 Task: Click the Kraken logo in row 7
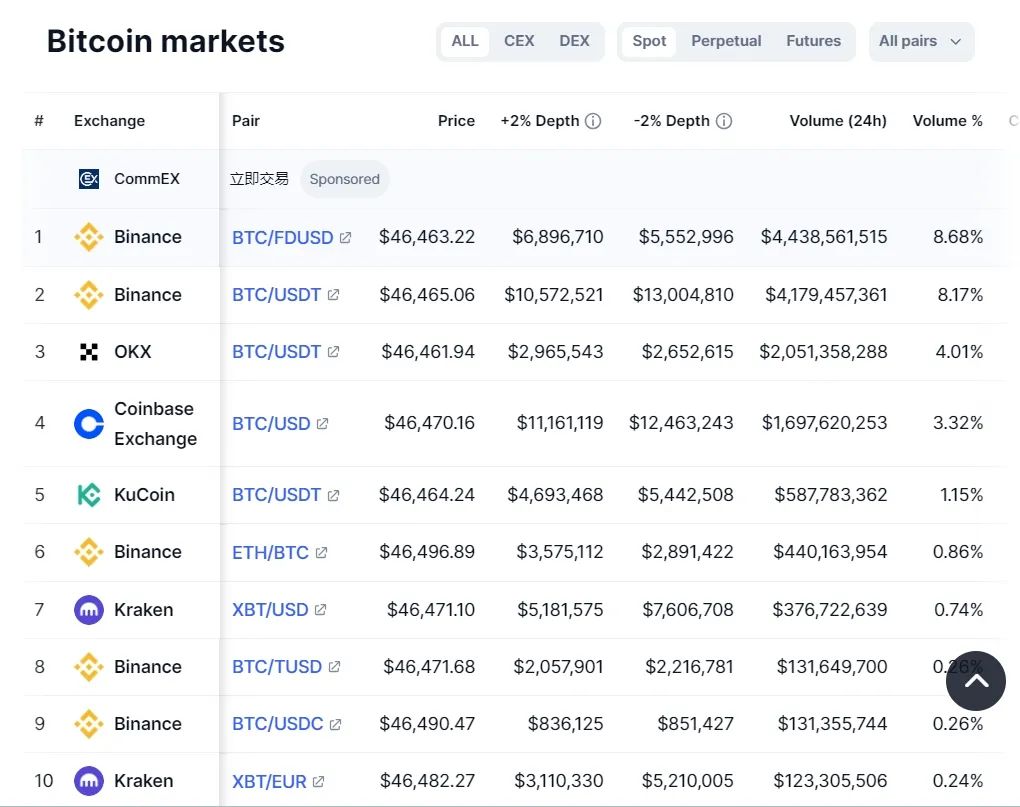88,609
